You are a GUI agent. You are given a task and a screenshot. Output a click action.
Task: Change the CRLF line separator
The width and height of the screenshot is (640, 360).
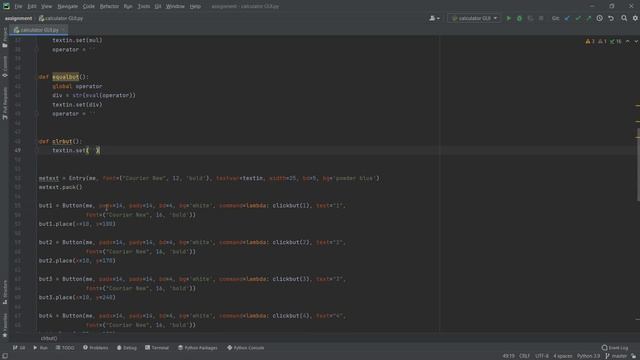[524, 356]
